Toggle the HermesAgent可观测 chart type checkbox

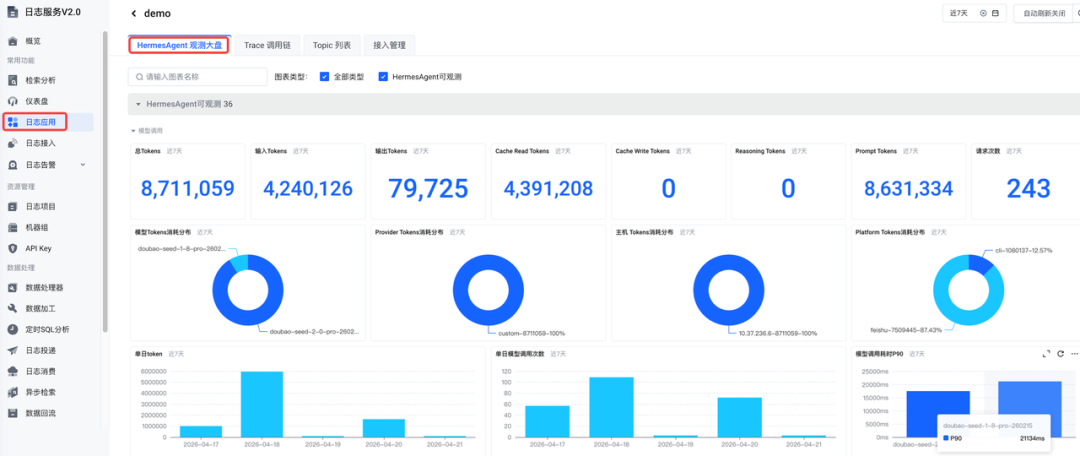pyautogui.click(x=383, y=76)
